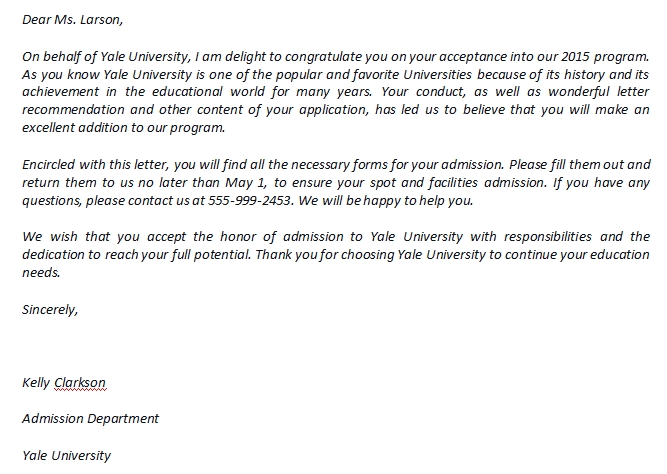Click the word 'responsibilities' in third paragraph

pyautogui.click(x=548, y=237)
